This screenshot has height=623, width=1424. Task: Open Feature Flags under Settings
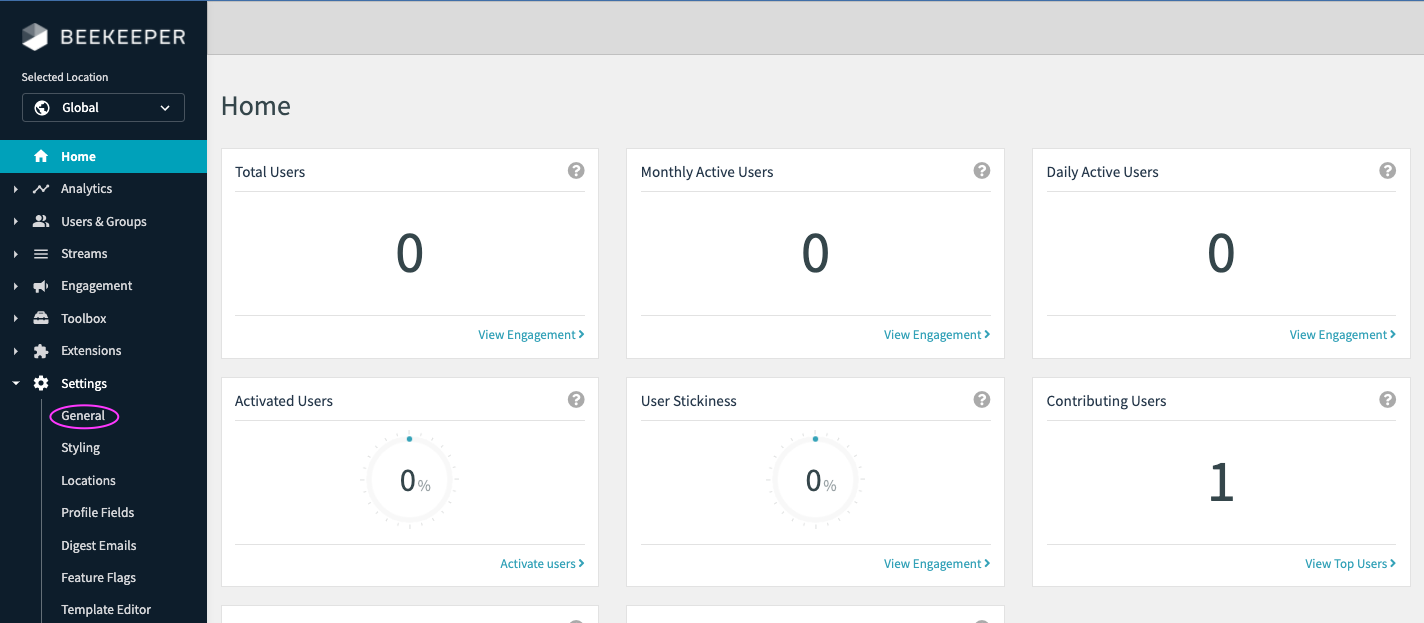98,578
